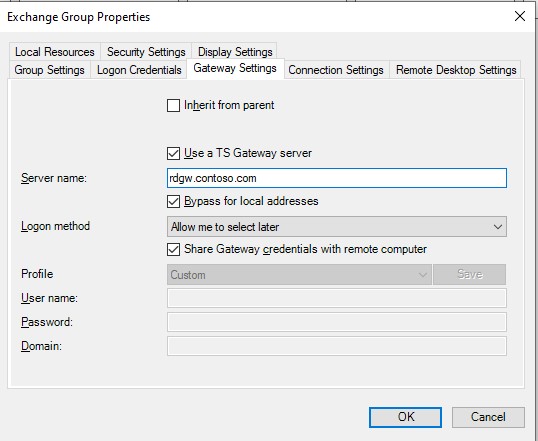Viewport: 538px width, 441px height.
Task: Close the Exchange Group Properties dialog
Action: (520, 16)
